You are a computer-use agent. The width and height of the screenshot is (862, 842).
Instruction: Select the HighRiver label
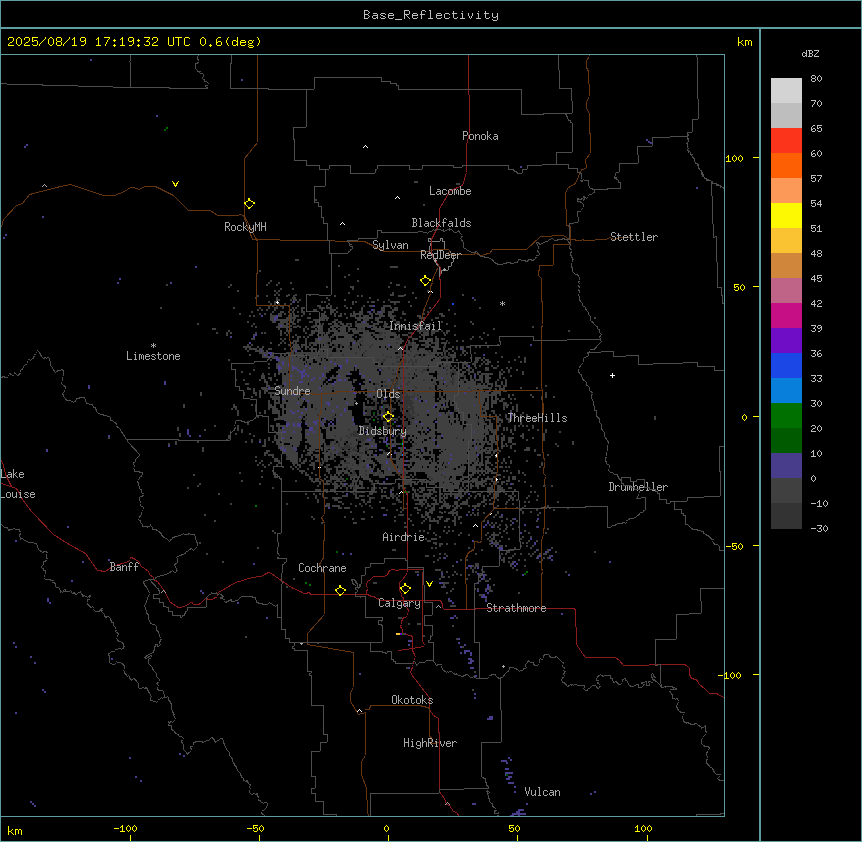[x=430, y=743]
